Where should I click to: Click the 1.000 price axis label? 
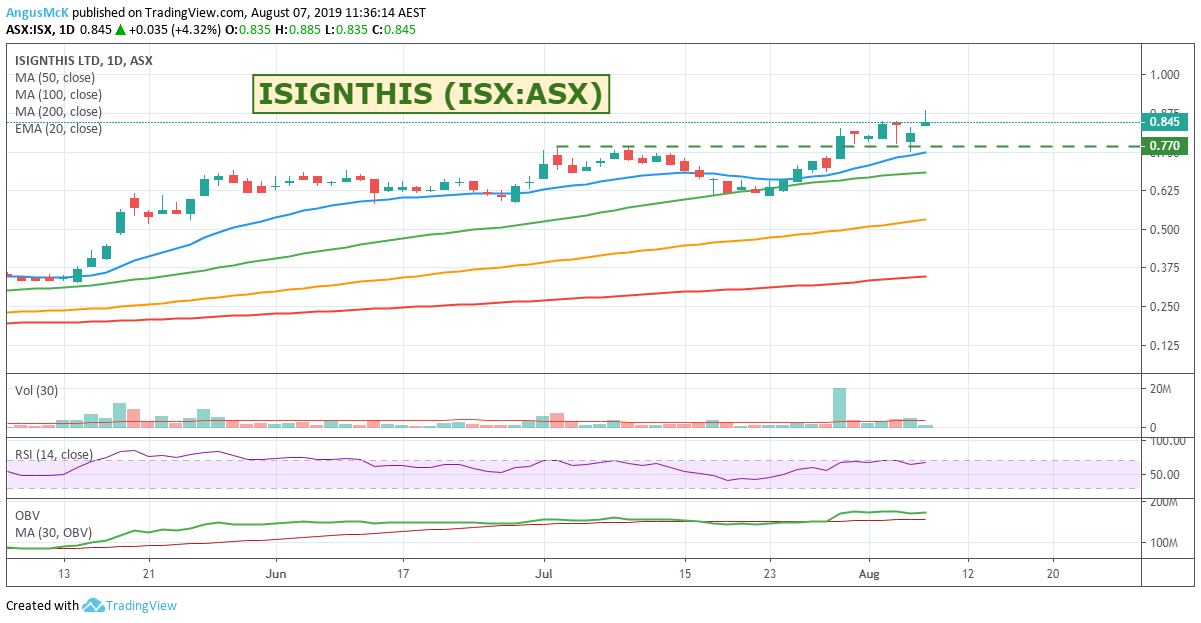(x=1164, y=74)
